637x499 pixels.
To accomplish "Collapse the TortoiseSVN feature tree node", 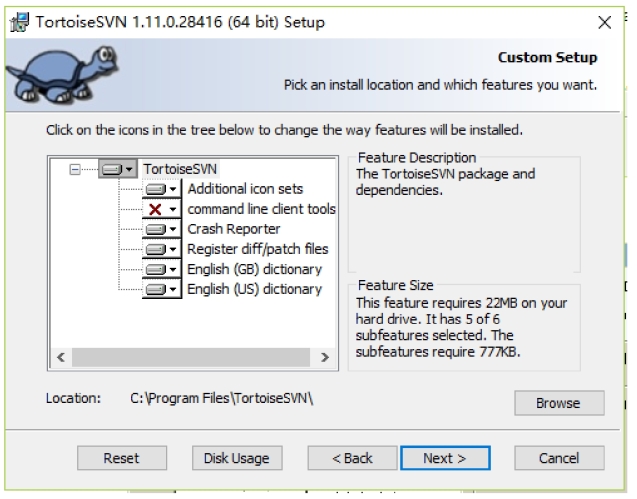I will tap(75, 169).
